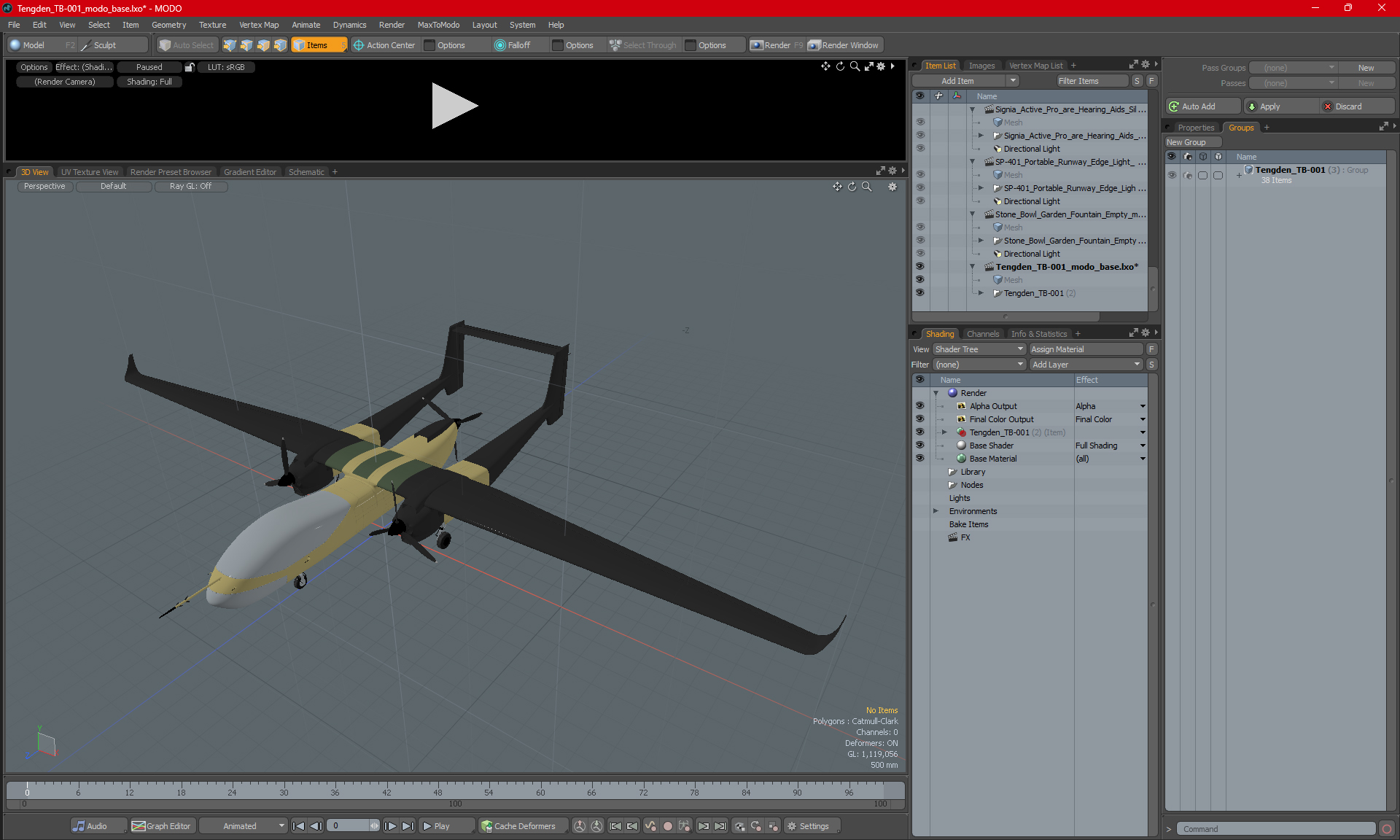Toggle visibility of Tengden_TB-001_modo_base.lxo scene

(x=919, y=267)
